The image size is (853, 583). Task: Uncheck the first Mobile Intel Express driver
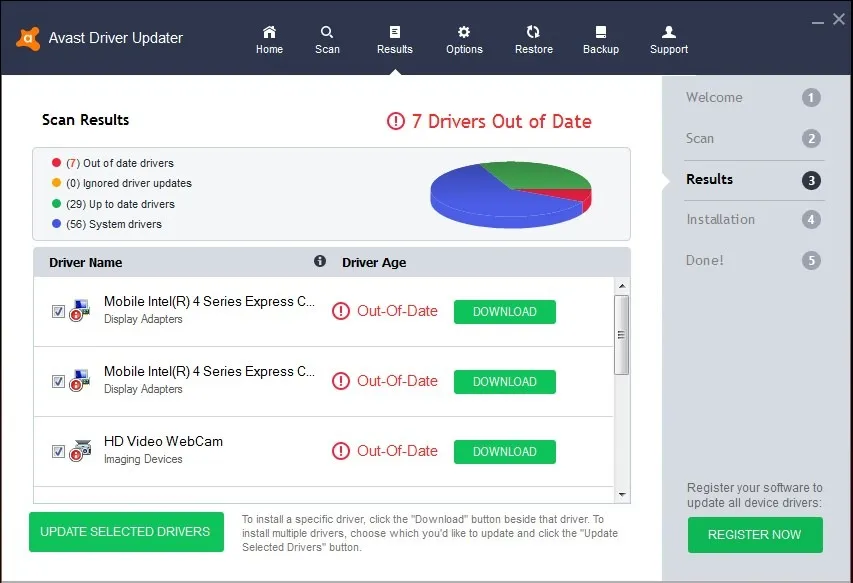[x=58, y=311]
